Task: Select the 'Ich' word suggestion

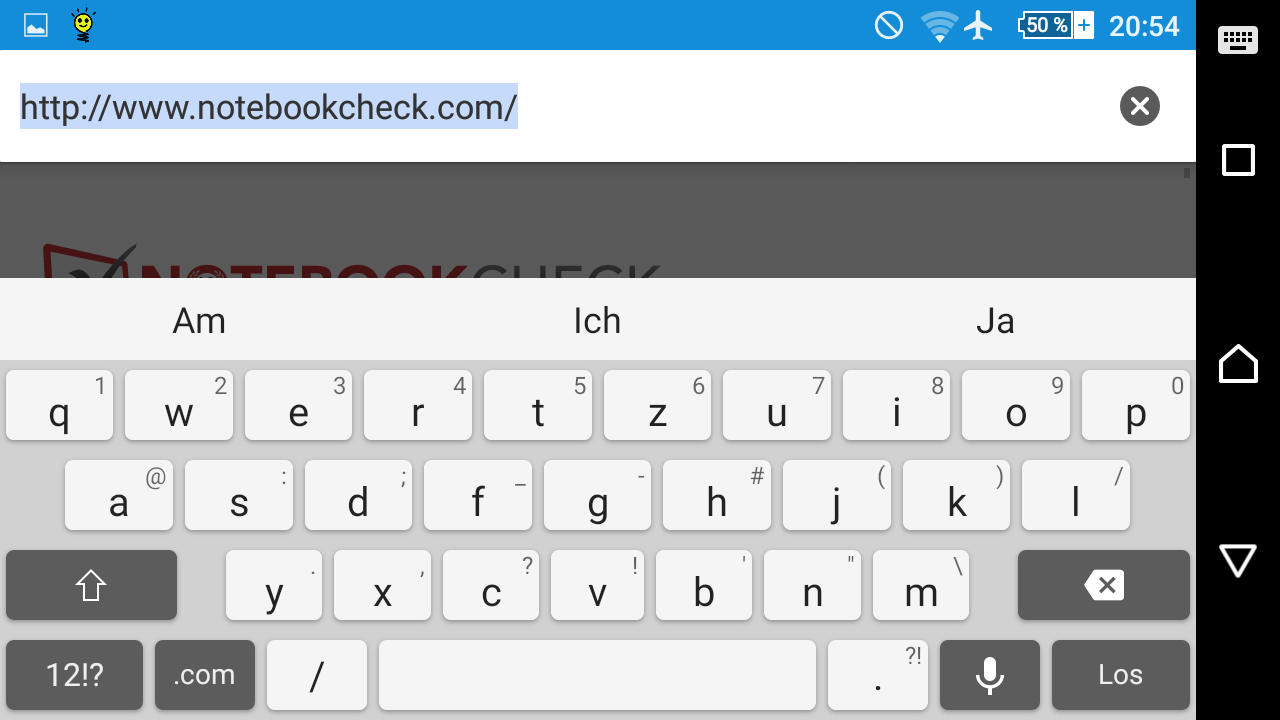Action: pyautogui.click(x=597, y=321)
